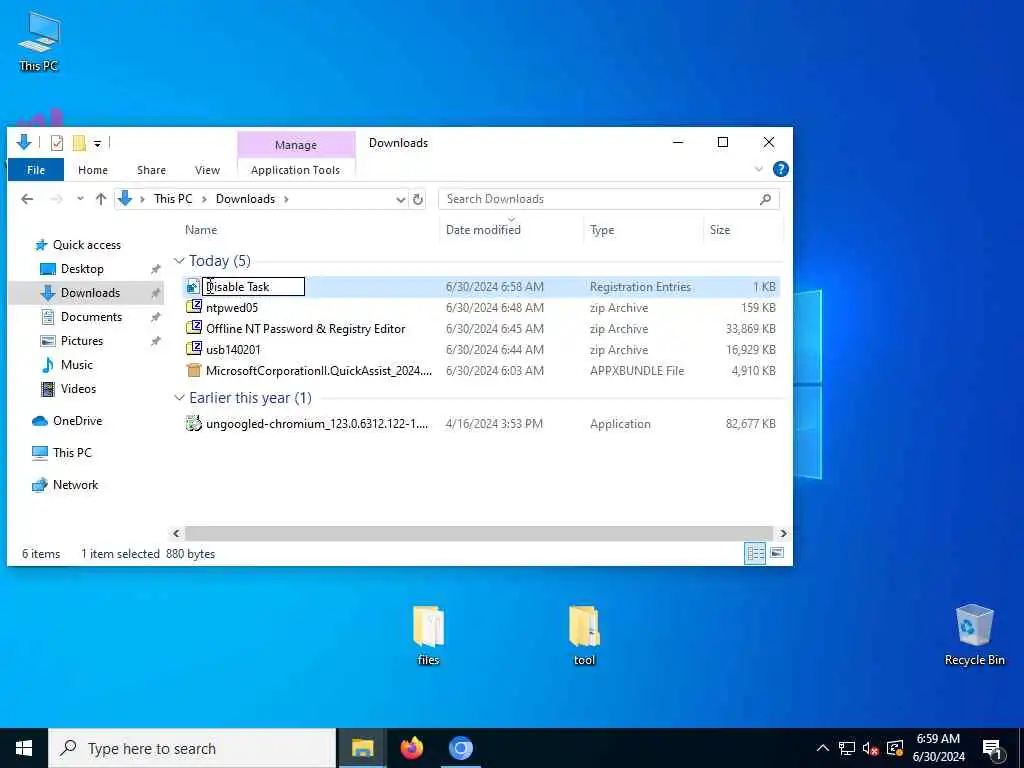The image size is (1024, 768).
Task: Select the ntpwed05 zip file
Action: pos(232,308)
